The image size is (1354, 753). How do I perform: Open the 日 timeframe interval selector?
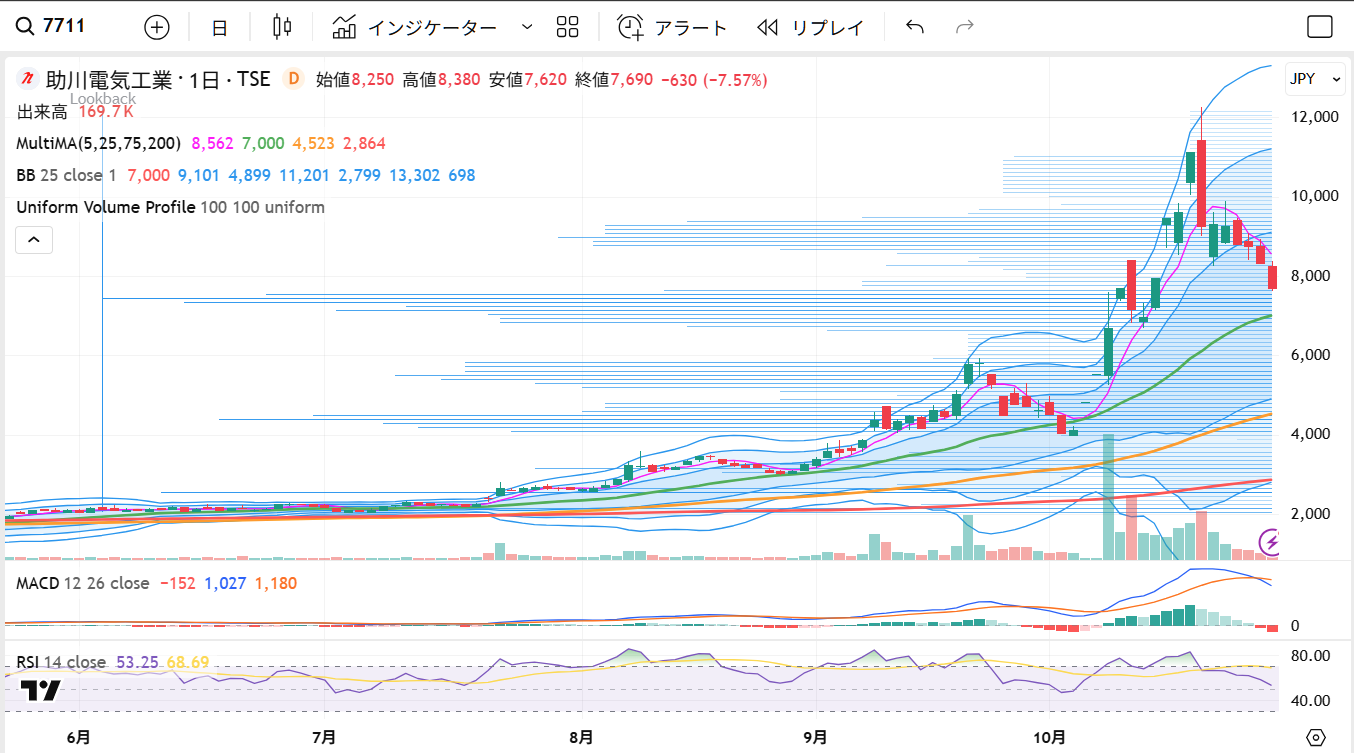click(219, 27)
